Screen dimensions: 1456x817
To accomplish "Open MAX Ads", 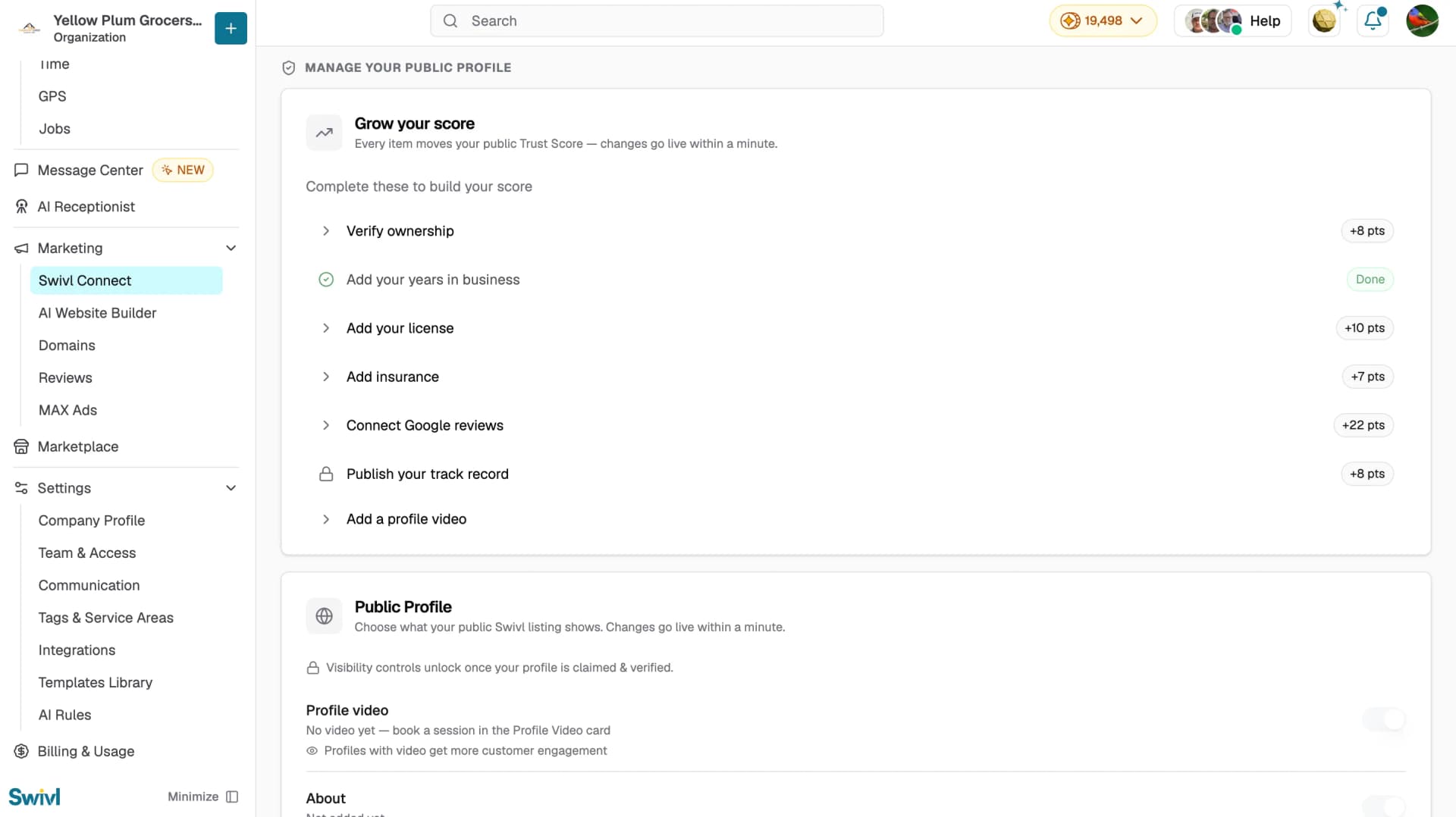I will 67,410.
